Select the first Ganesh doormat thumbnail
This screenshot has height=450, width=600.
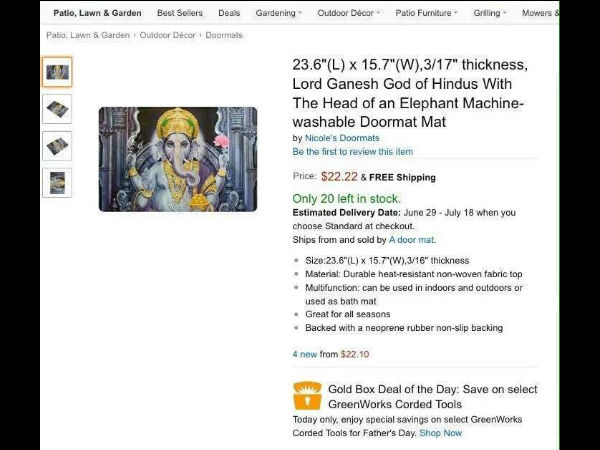click(57, 72)
